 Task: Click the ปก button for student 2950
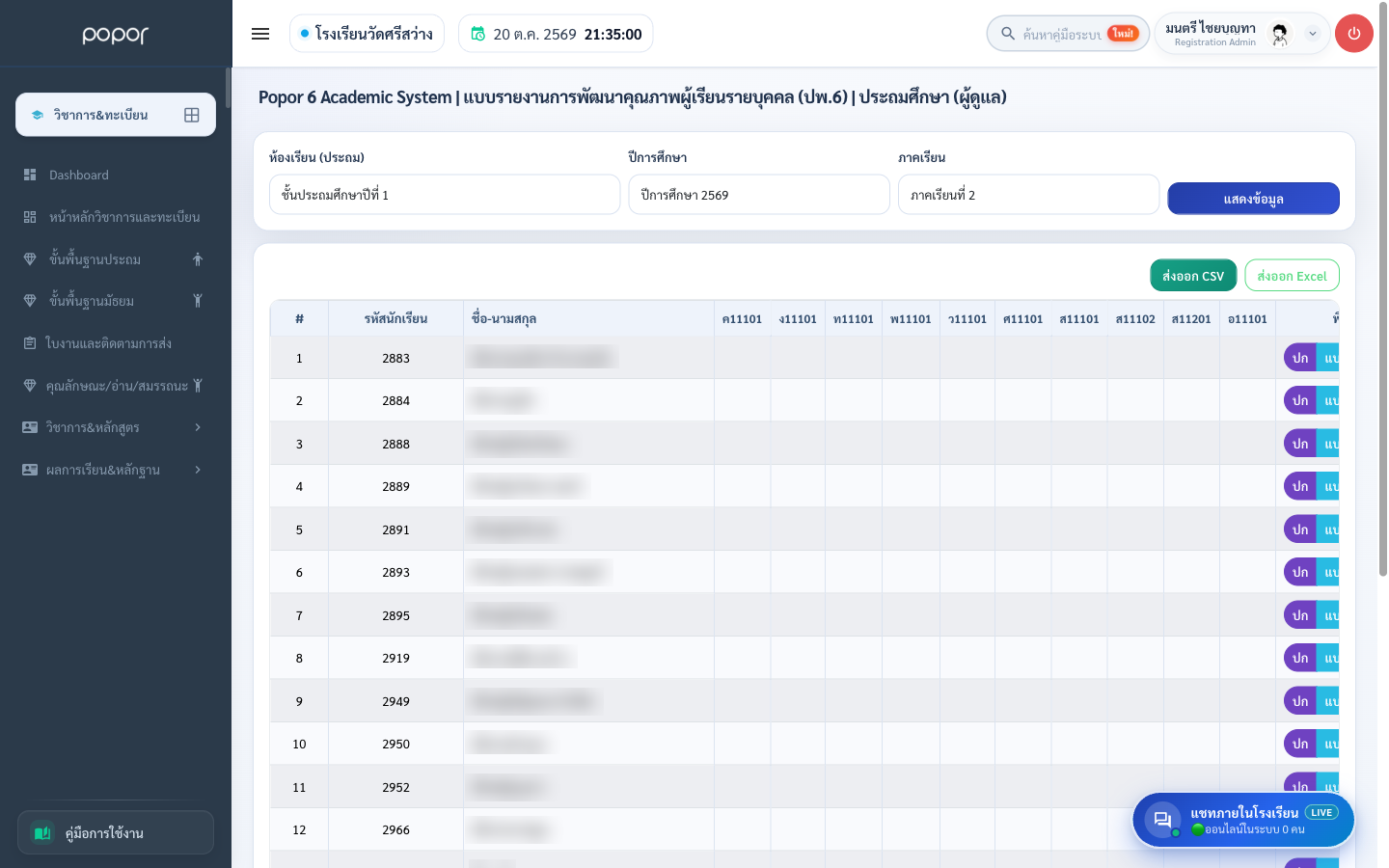(1300, 744)
